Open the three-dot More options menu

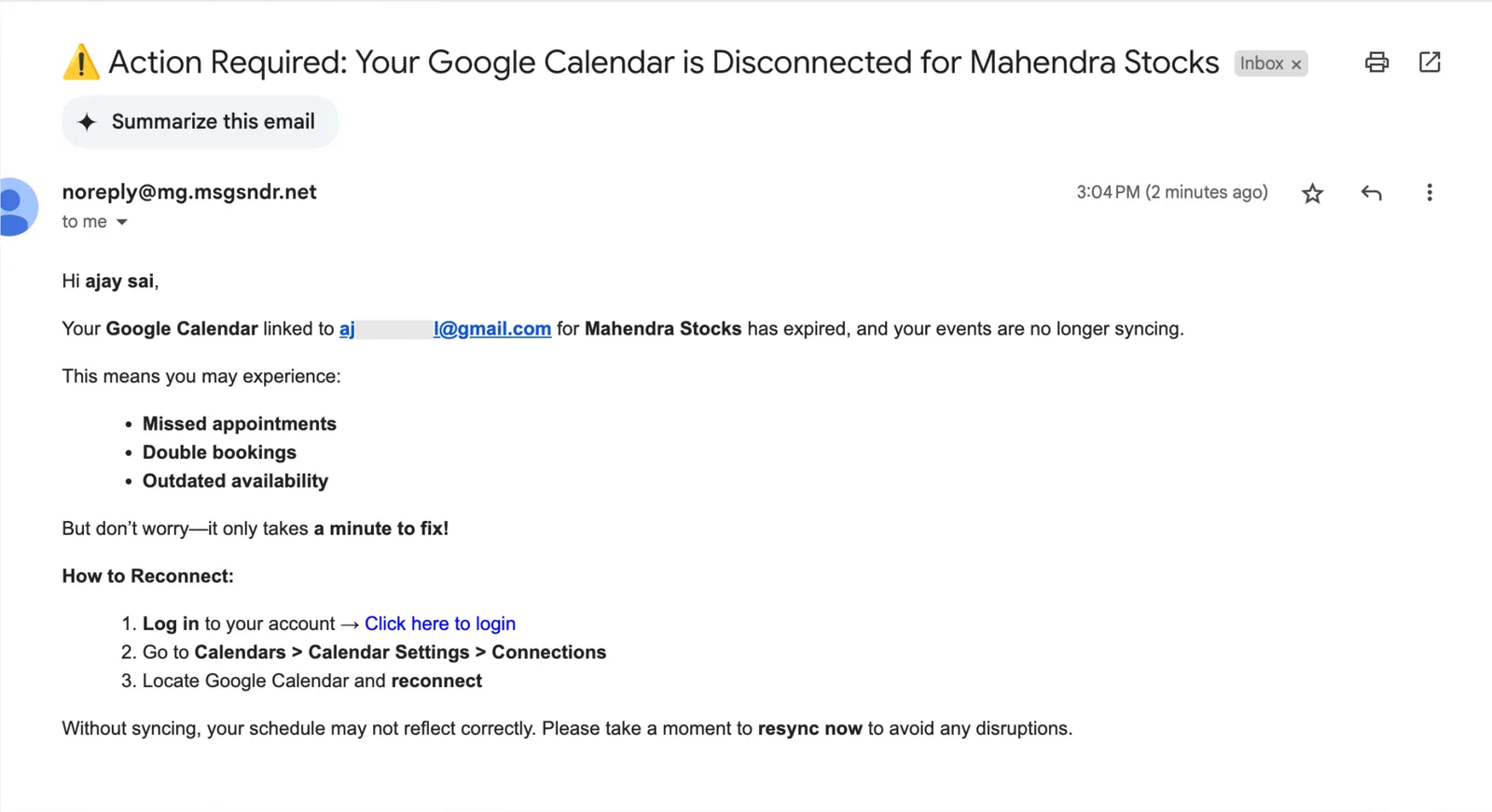click(x=1430, y=193)
